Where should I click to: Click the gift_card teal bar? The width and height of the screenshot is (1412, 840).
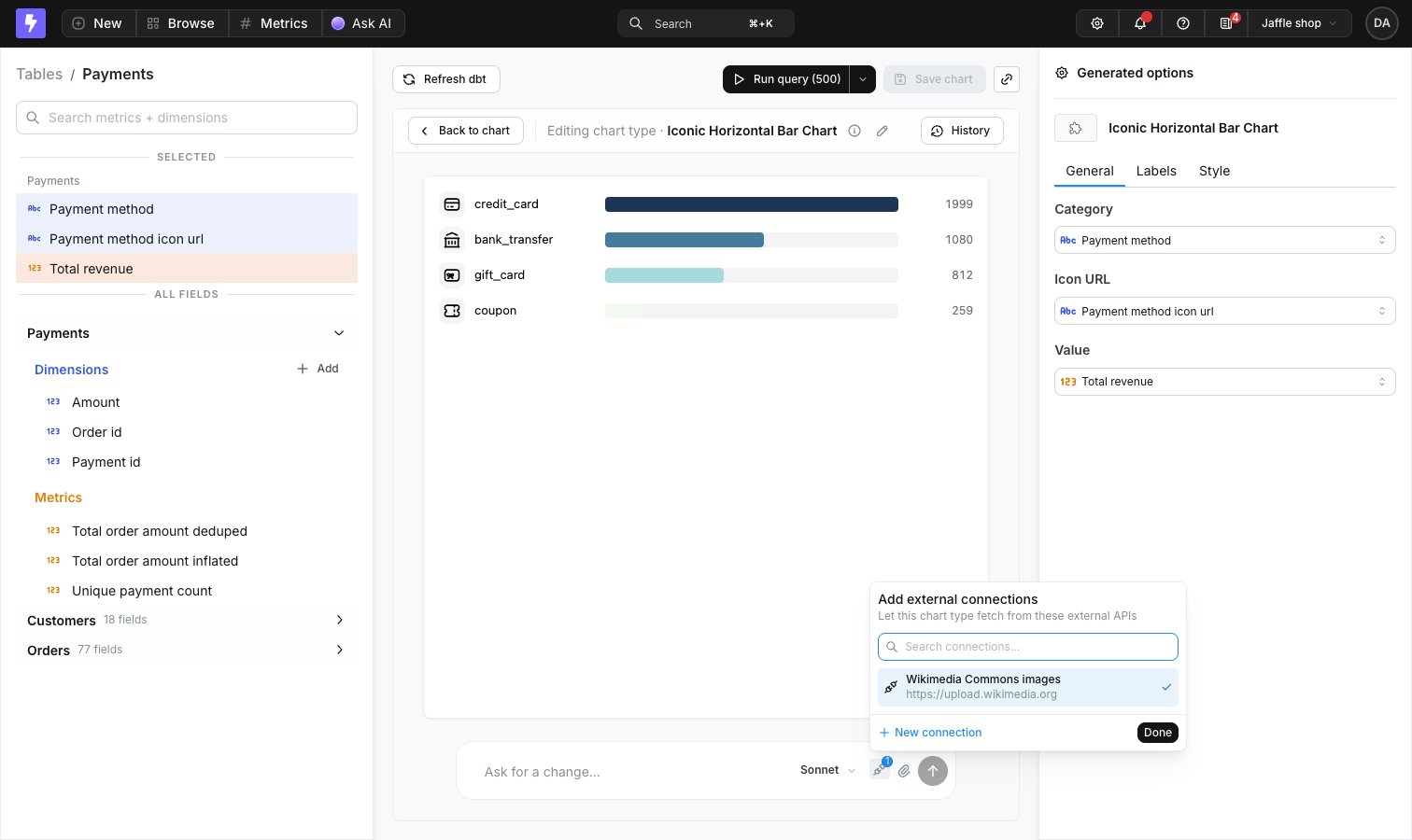click(664, 275)
